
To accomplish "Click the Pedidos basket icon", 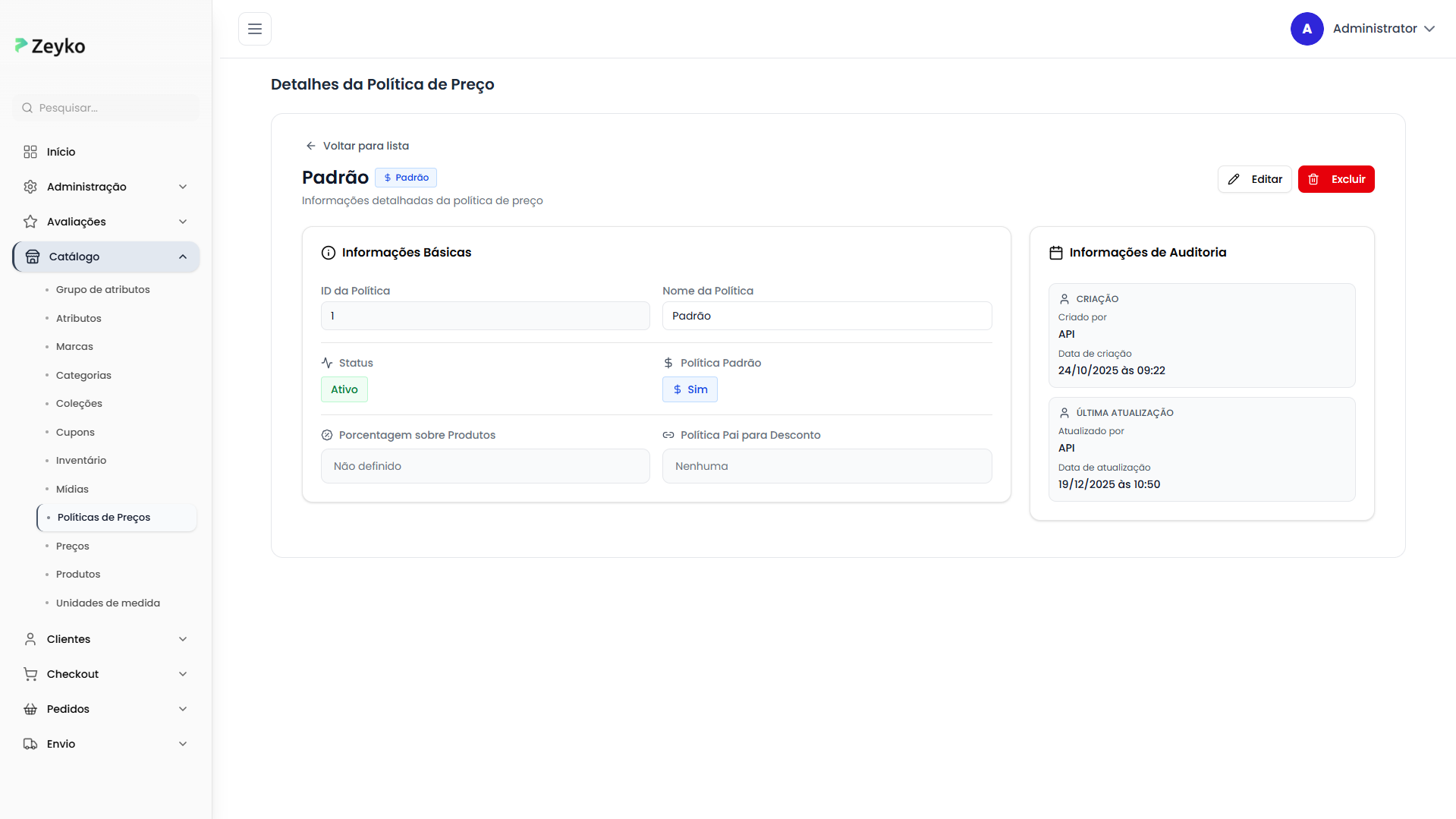I will (x=30, y=709).
